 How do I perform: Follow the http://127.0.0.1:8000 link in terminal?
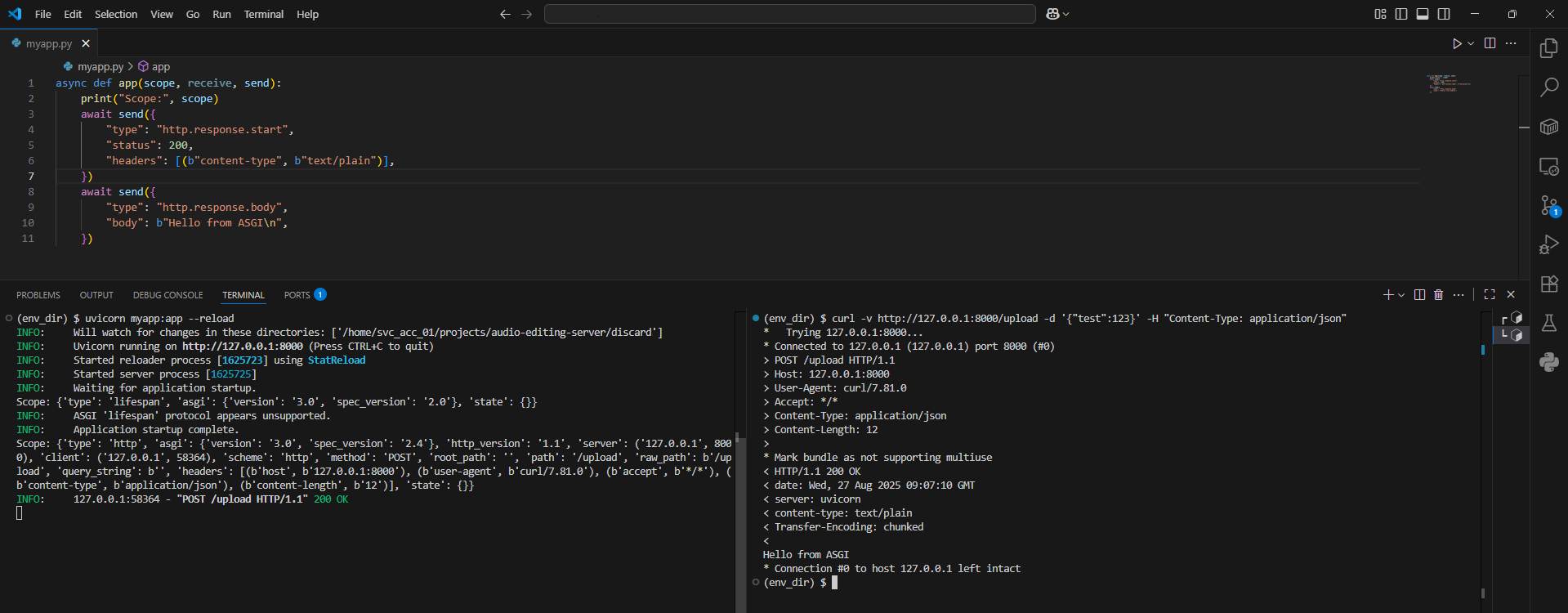[242, 347]
